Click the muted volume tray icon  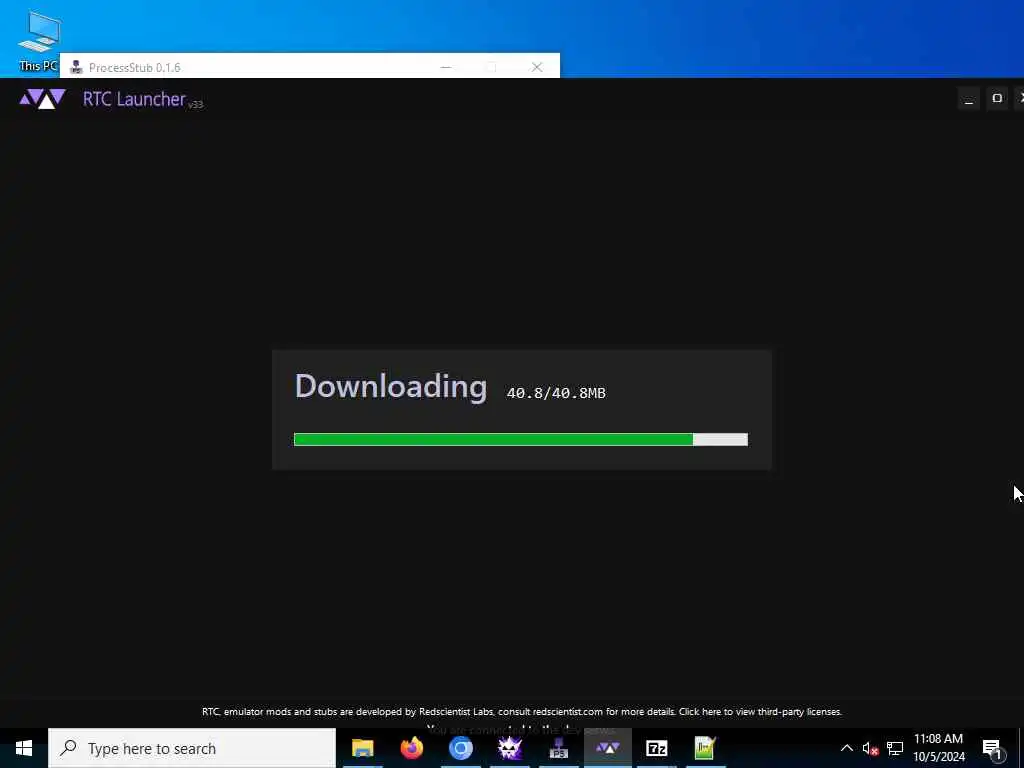coord(870,748)
